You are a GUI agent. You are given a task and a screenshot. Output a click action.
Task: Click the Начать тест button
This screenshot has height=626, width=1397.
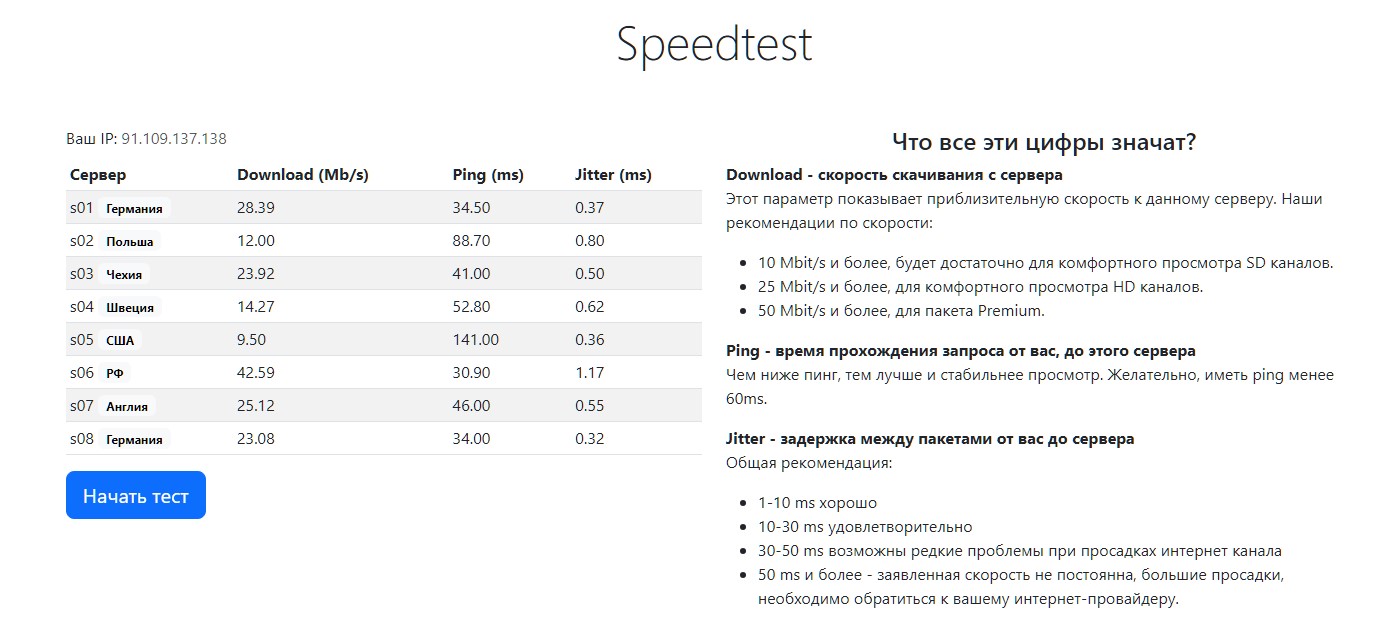[x=136, y=495]
